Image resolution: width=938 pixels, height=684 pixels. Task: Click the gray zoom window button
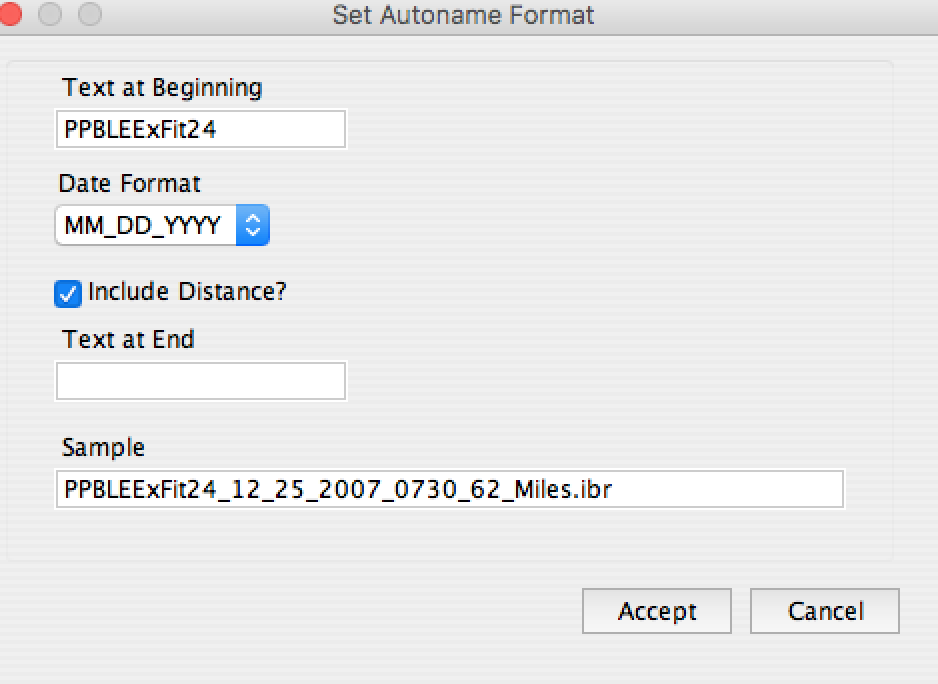(x=89, y=15)
